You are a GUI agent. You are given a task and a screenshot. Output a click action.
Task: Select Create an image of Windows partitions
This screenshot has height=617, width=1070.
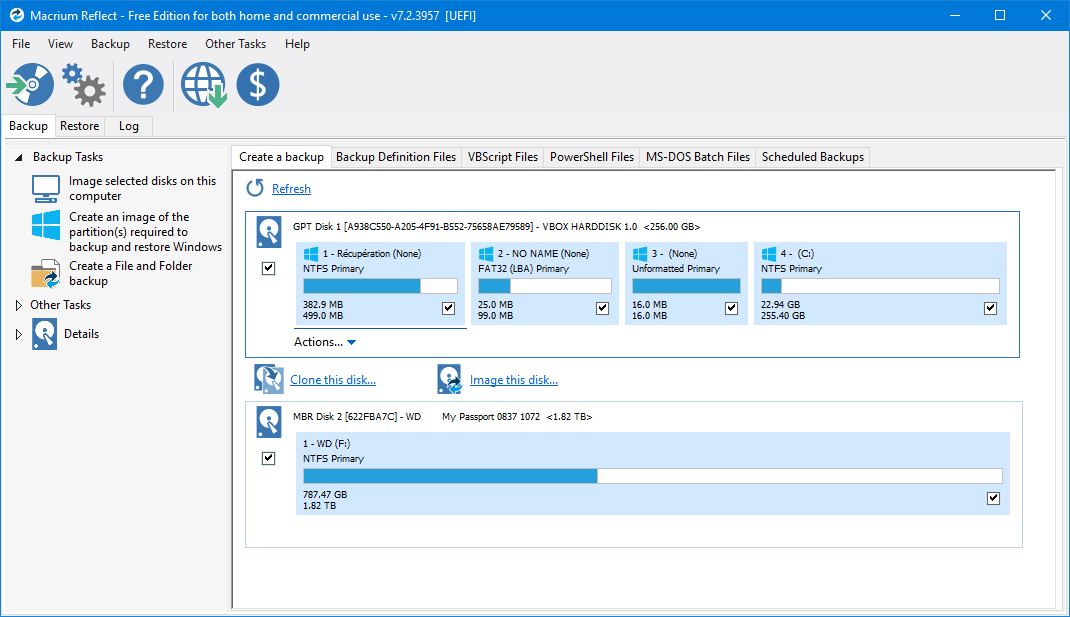[x=145, y=231]
